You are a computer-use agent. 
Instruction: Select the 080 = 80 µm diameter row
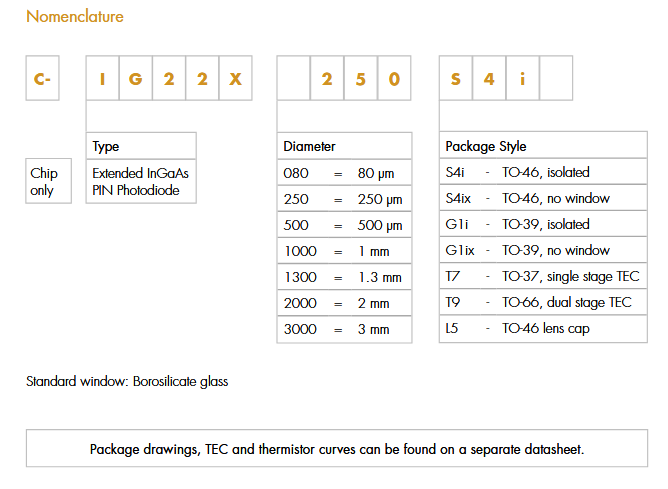[x=343, y=173]
